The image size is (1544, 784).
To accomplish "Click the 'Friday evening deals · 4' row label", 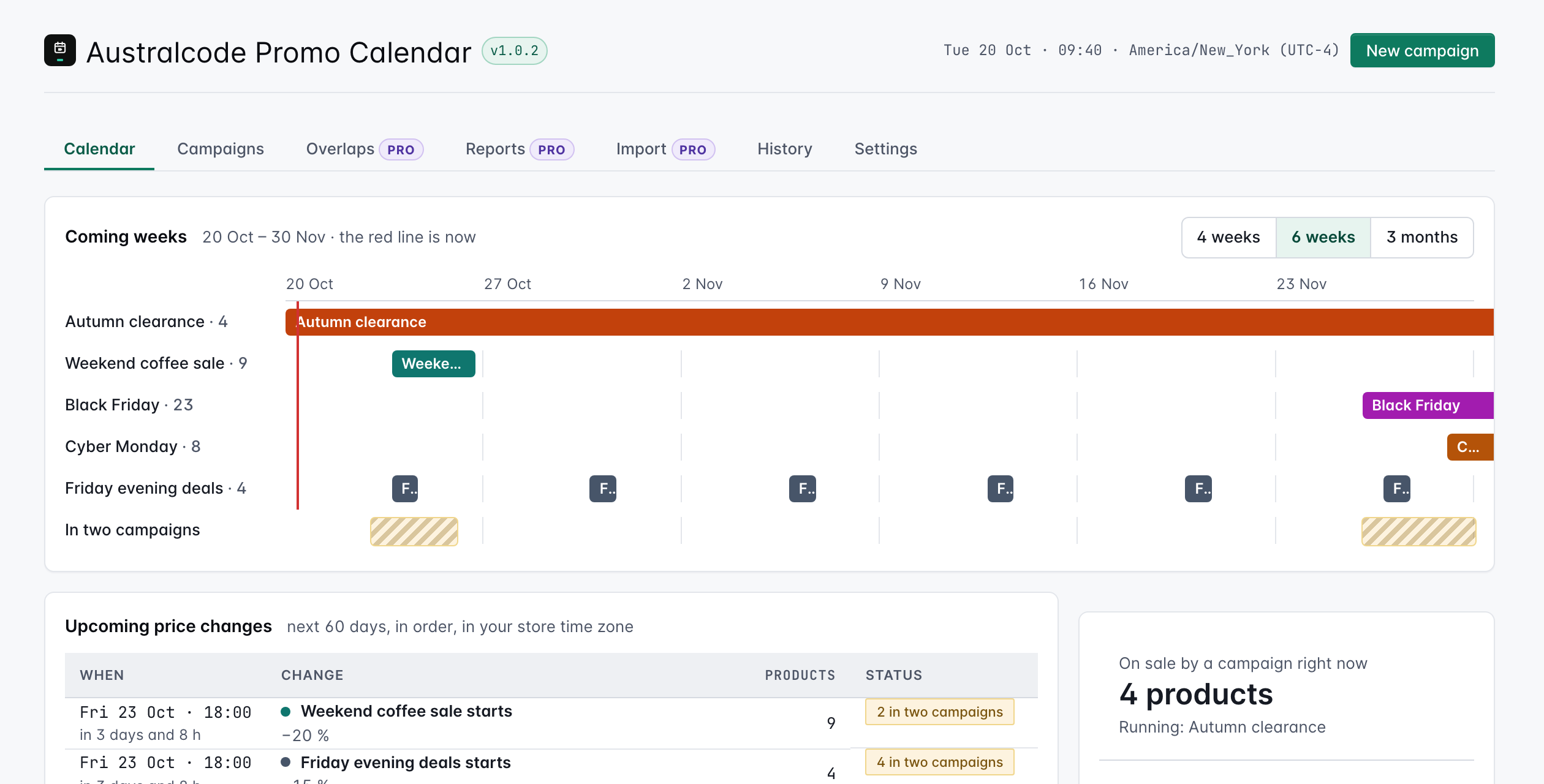I will click(156, 489).
